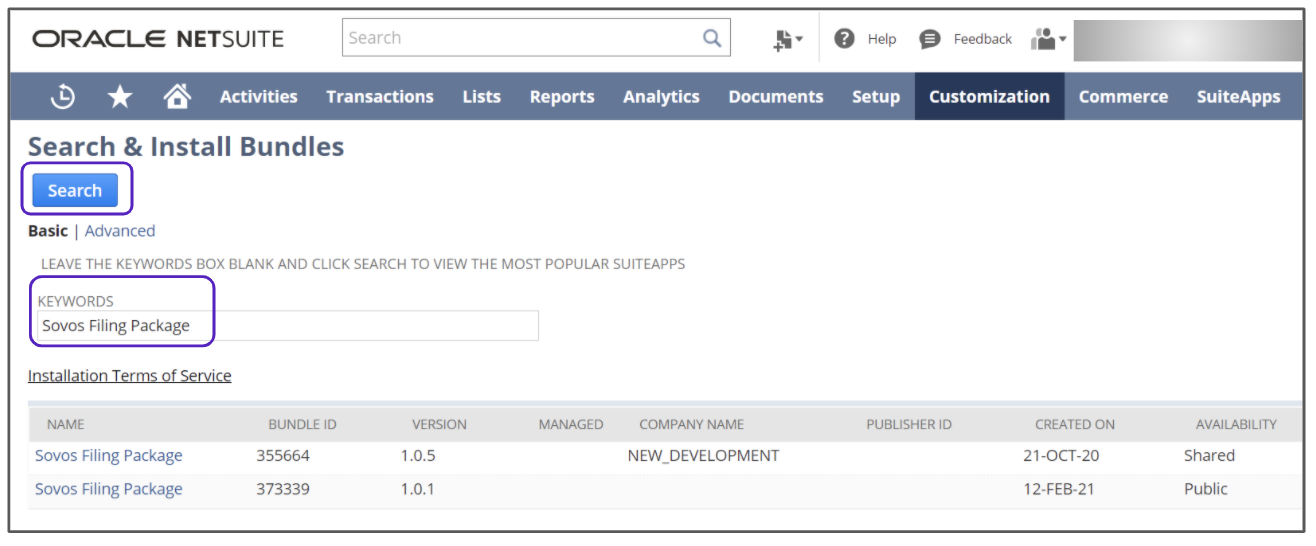Open Sovos Filing Package bundle 373339
The width and height of the screenshot is (1316, 546).
(x=109, y=489)
